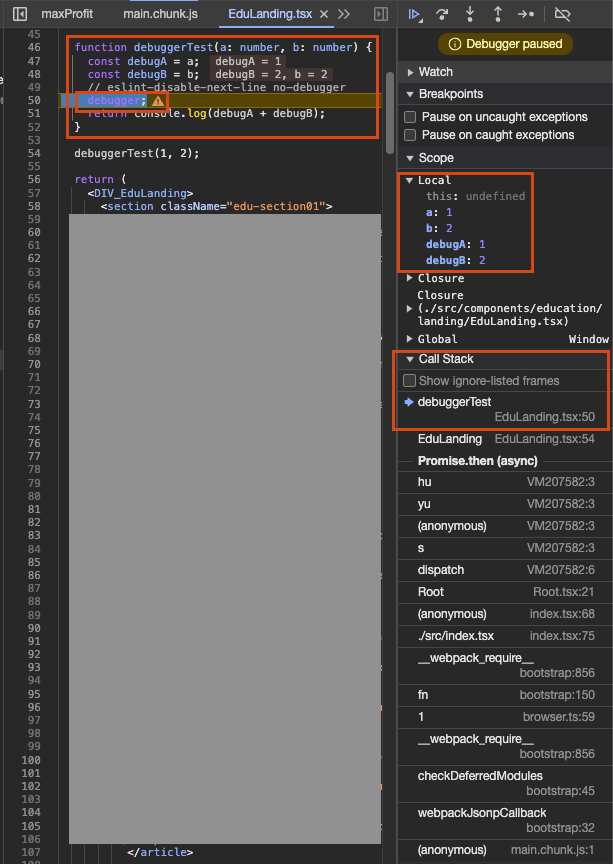613x864 pixels.
Task: Select dispatch call stack frame
Action: [x=504, y=570]
